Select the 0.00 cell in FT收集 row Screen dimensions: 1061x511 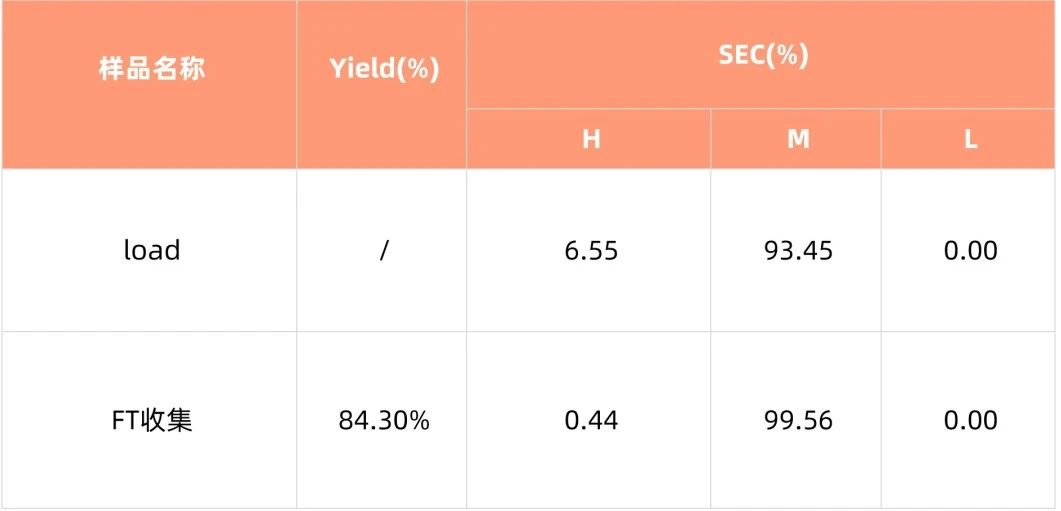[x=970, y=421]
